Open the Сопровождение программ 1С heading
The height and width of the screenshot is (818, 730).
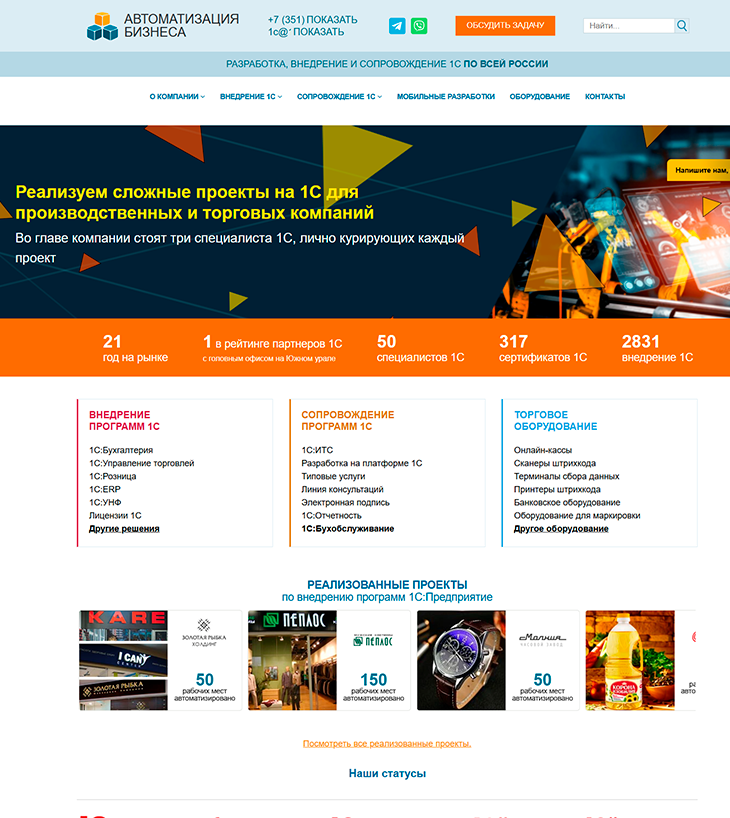coord(348,420)
